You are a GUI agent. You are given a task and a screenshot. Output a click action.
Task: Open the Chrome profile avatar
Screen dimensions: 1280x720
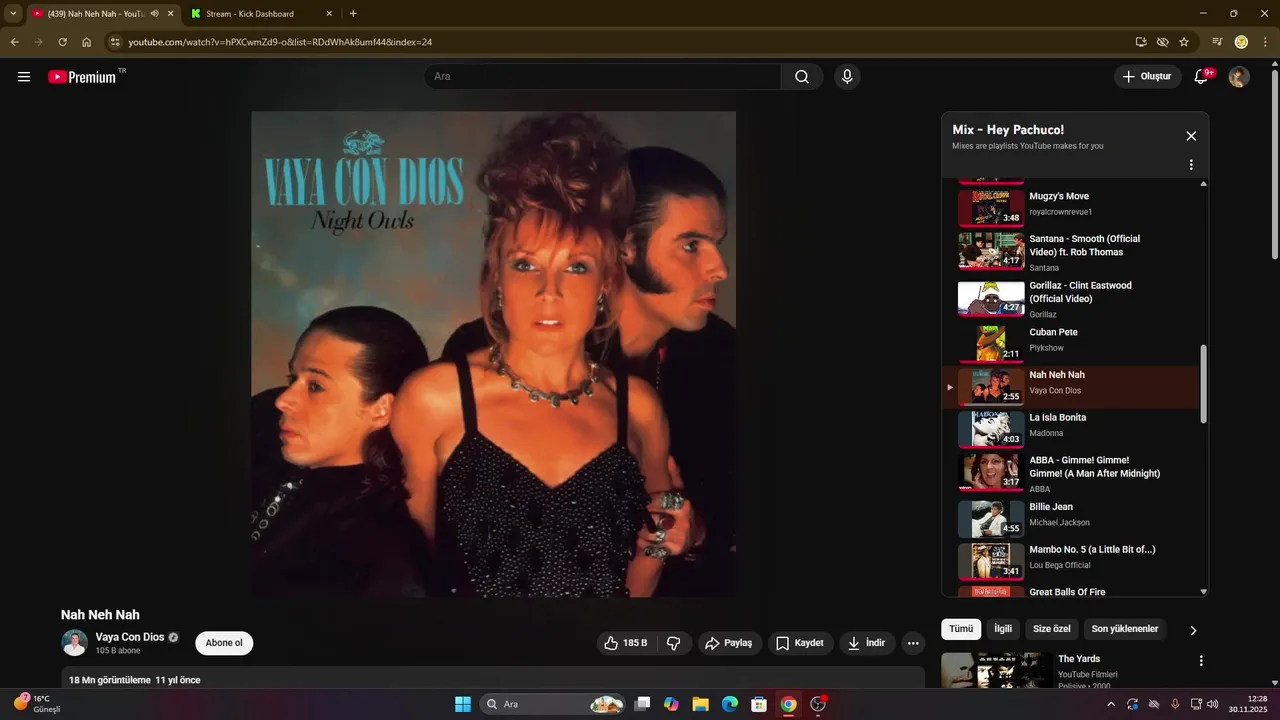pyautogui.click(x=1241, y=42)
